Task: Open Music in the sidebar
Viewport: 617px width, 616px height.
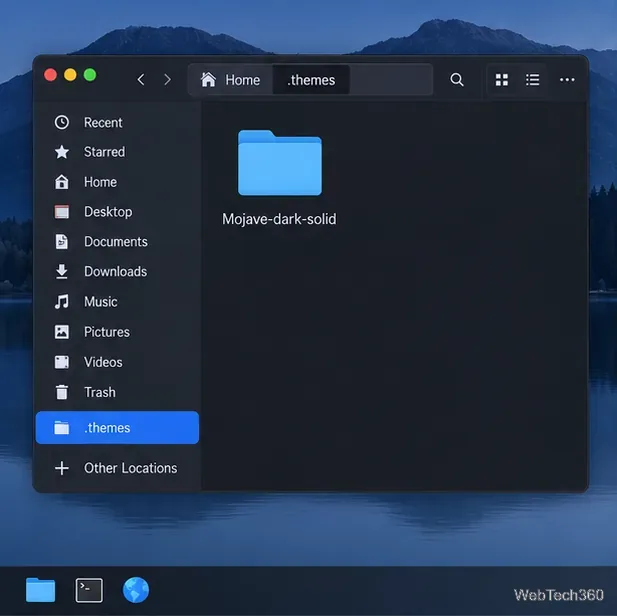Action: (x=117, y=302)
